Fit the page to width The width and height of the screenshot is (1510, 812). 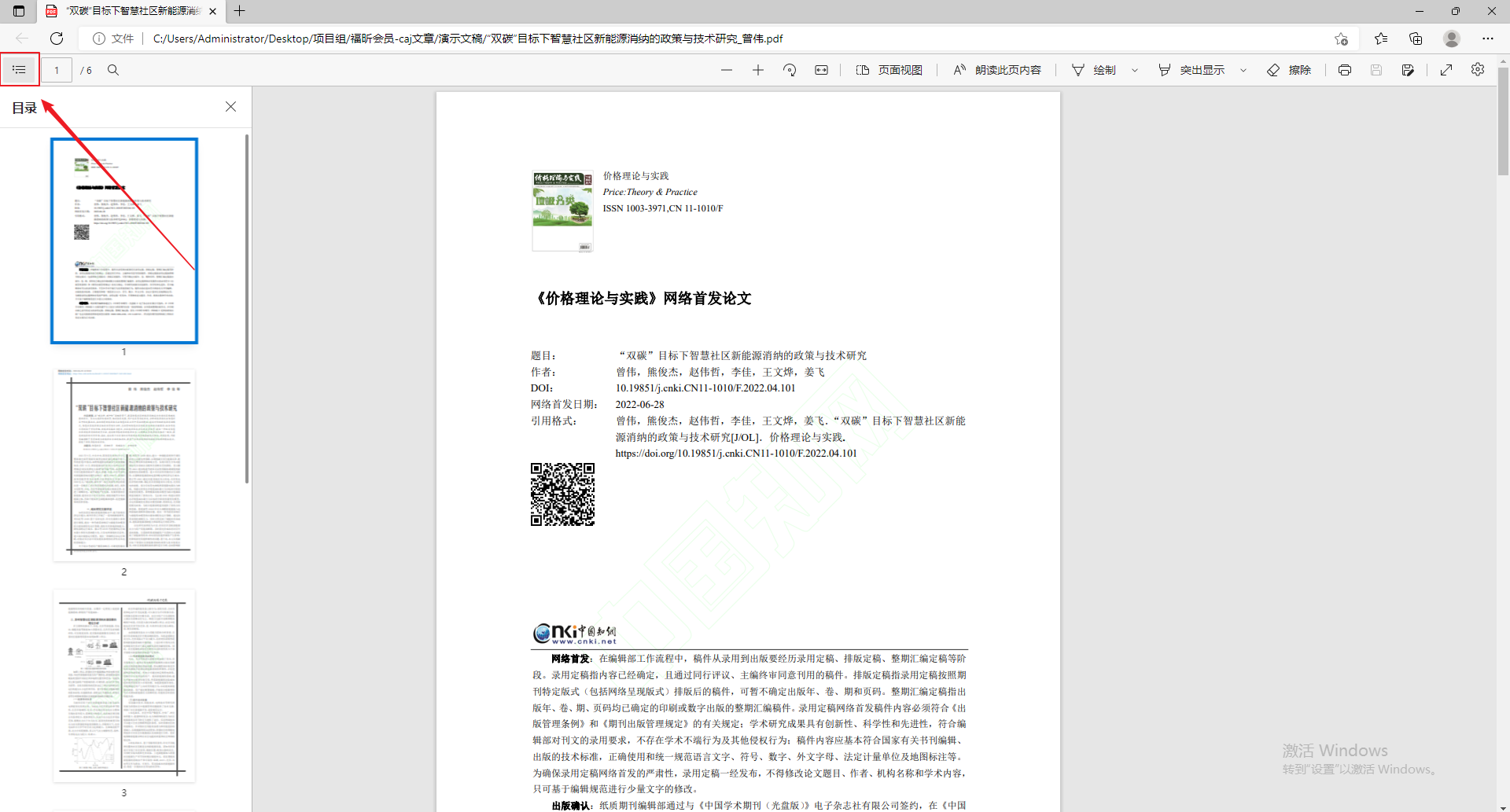pyautogui.click(x=821, y=69)
